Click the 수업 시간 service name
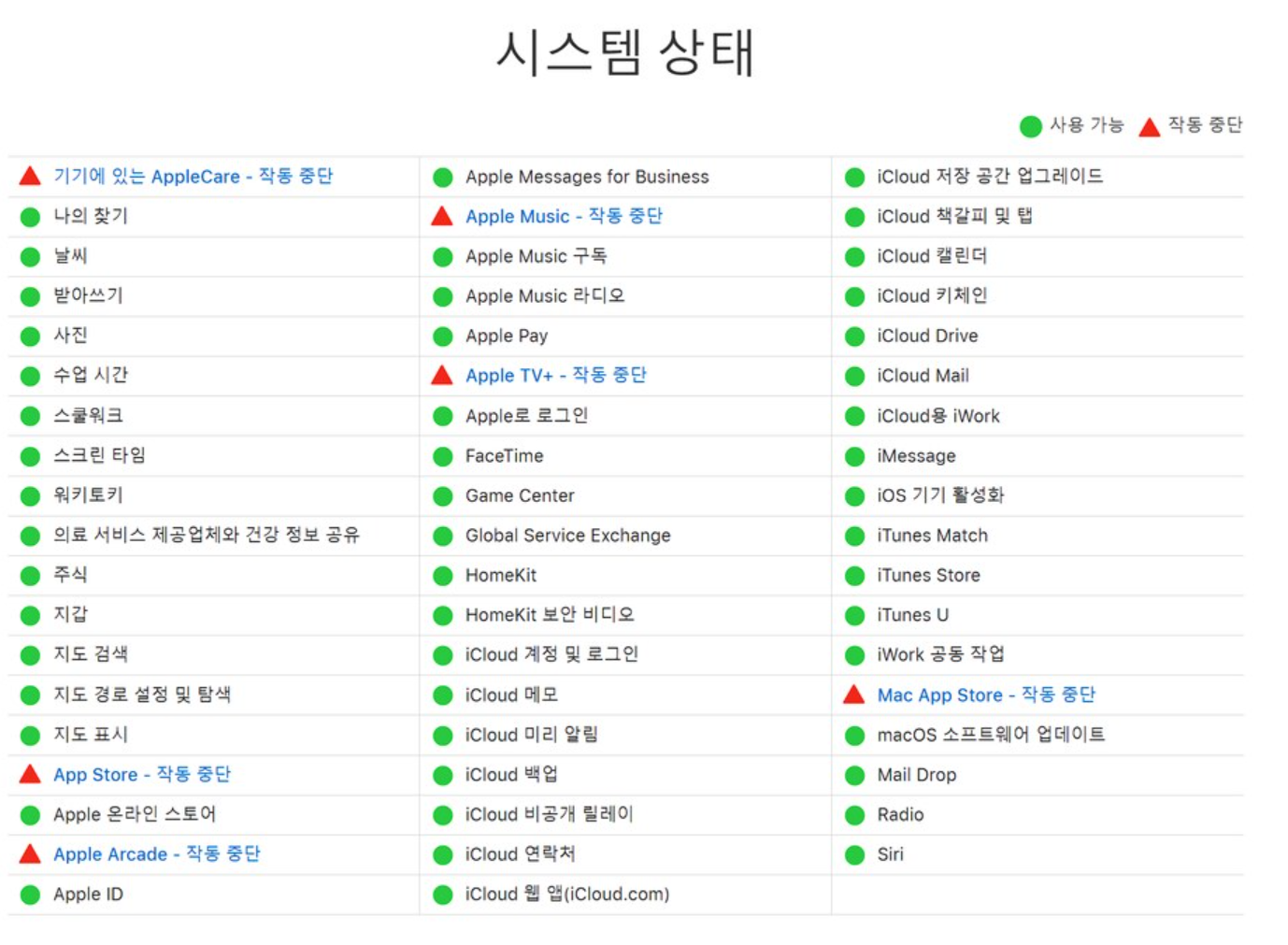This screenshot has height=945, width=1288. (91, 375)
